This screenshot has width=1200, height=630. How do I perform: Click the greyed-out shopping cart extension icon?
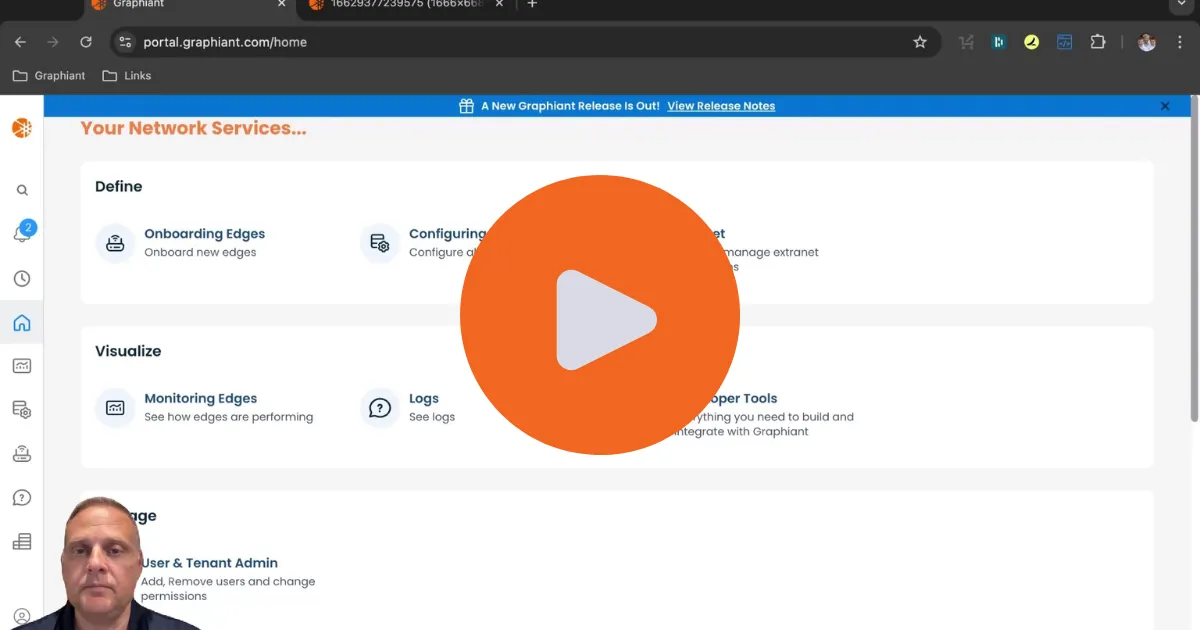(966, 42)
